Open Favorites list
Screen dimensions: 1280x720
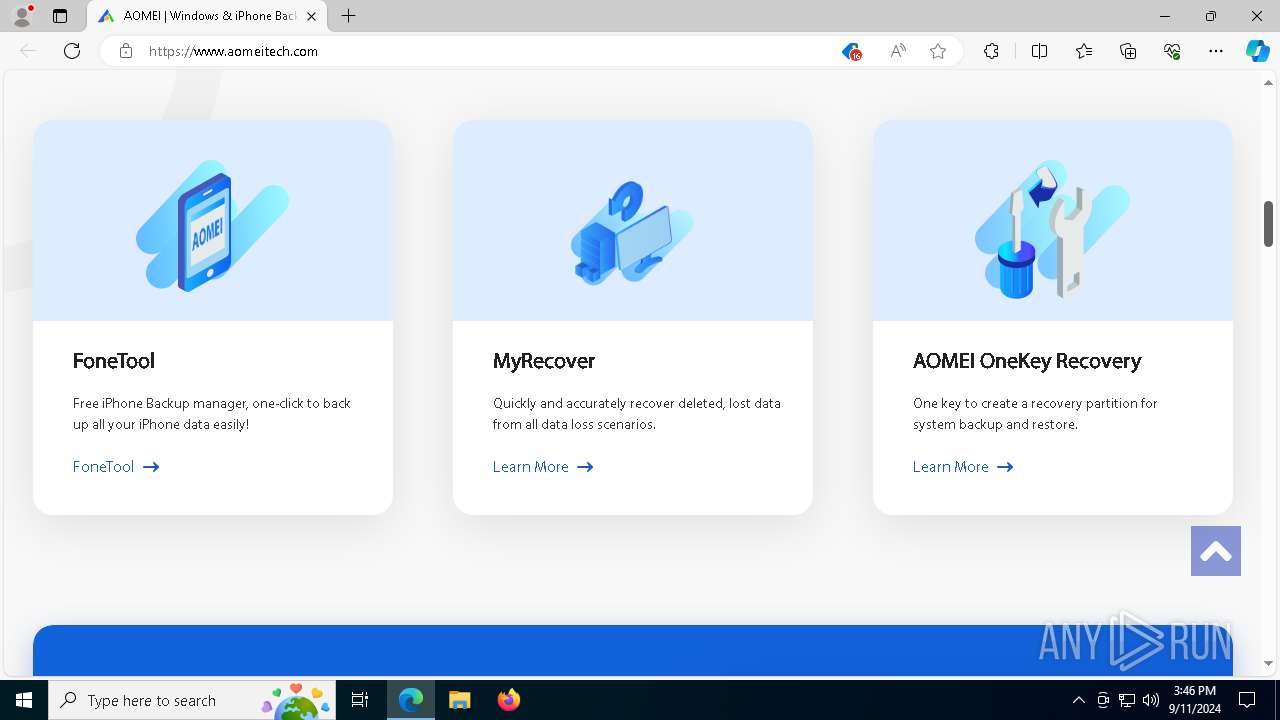[x=1084, y=51]
